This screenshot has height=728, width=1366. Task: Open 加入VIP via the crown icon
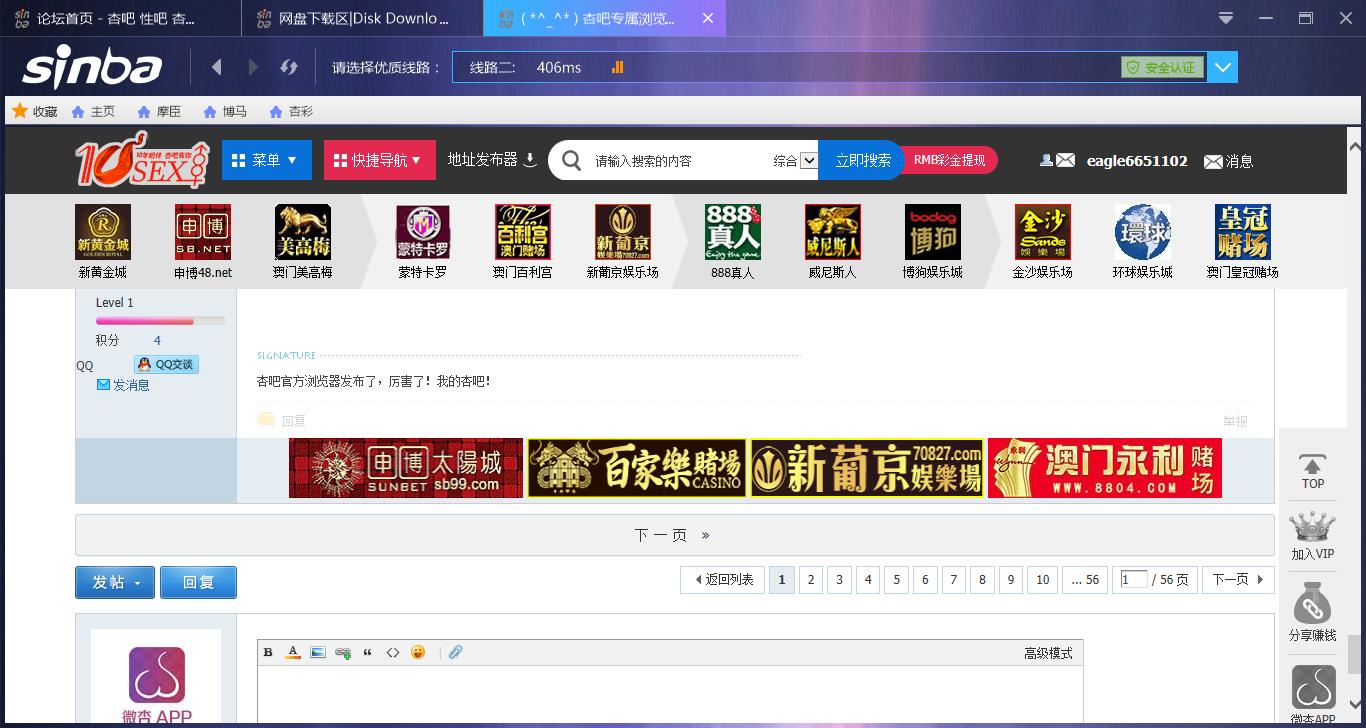pyautogui.click(x=1313, y=528)
